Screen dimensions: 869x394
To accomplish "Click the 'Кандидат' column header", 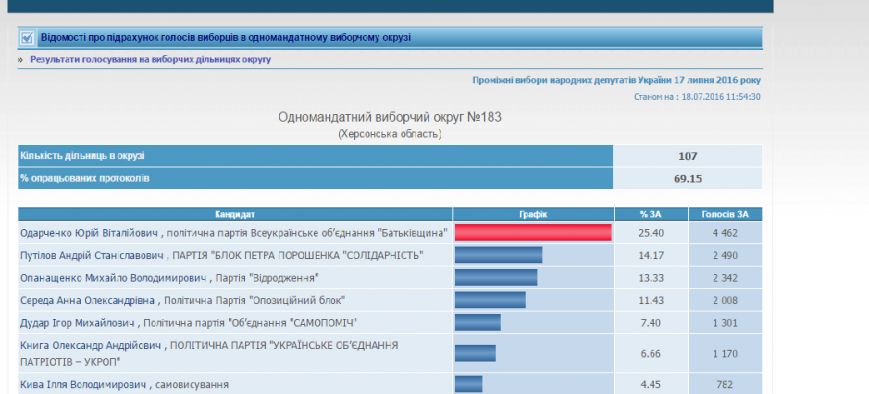I will [x=235, y=214].
